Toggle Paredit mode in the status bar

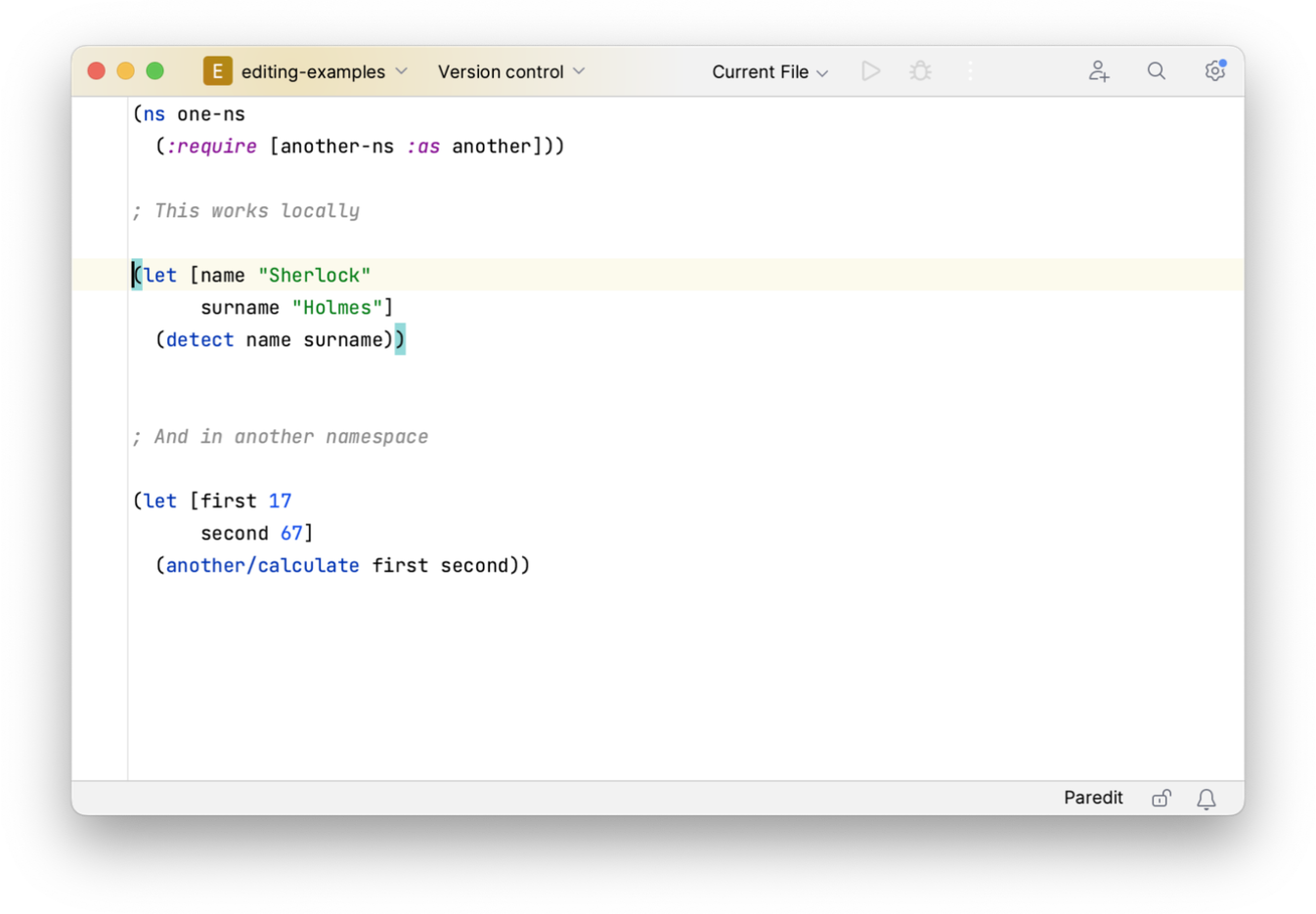1093,798
